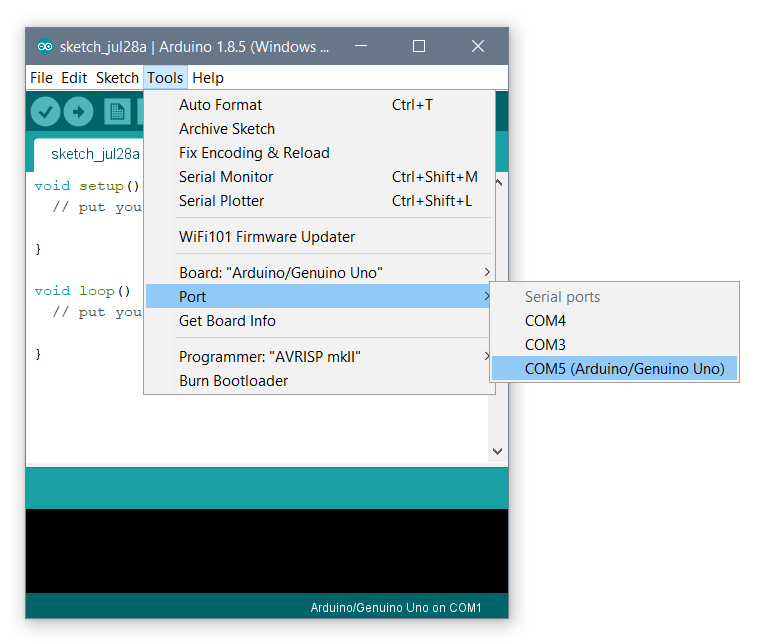This screenshot has height=644, width=768.
Task: Select COM4 serial port
Action: [x=545, y=321]
